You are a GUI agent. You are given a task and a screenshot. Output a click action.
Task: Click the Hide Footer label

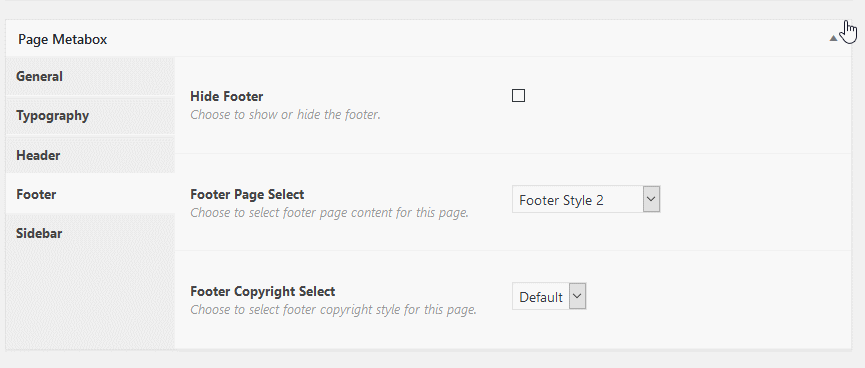[227, 97]
